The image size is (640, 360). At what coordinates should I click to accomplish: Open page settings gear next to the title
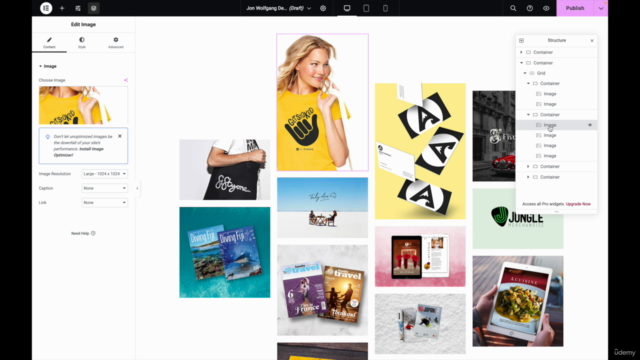coord(323,8)
